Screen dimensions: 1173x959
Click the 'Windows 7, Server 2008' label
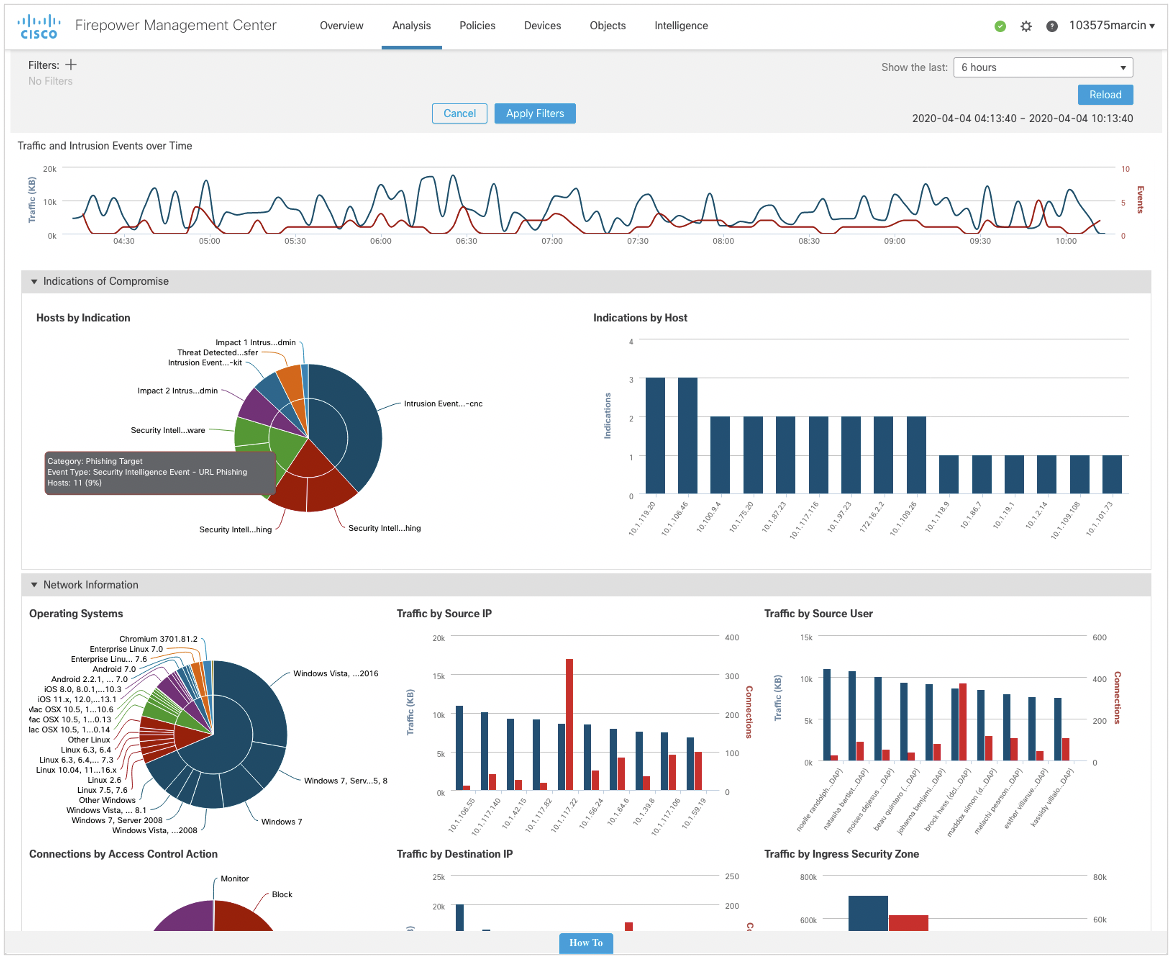point(117,821)
